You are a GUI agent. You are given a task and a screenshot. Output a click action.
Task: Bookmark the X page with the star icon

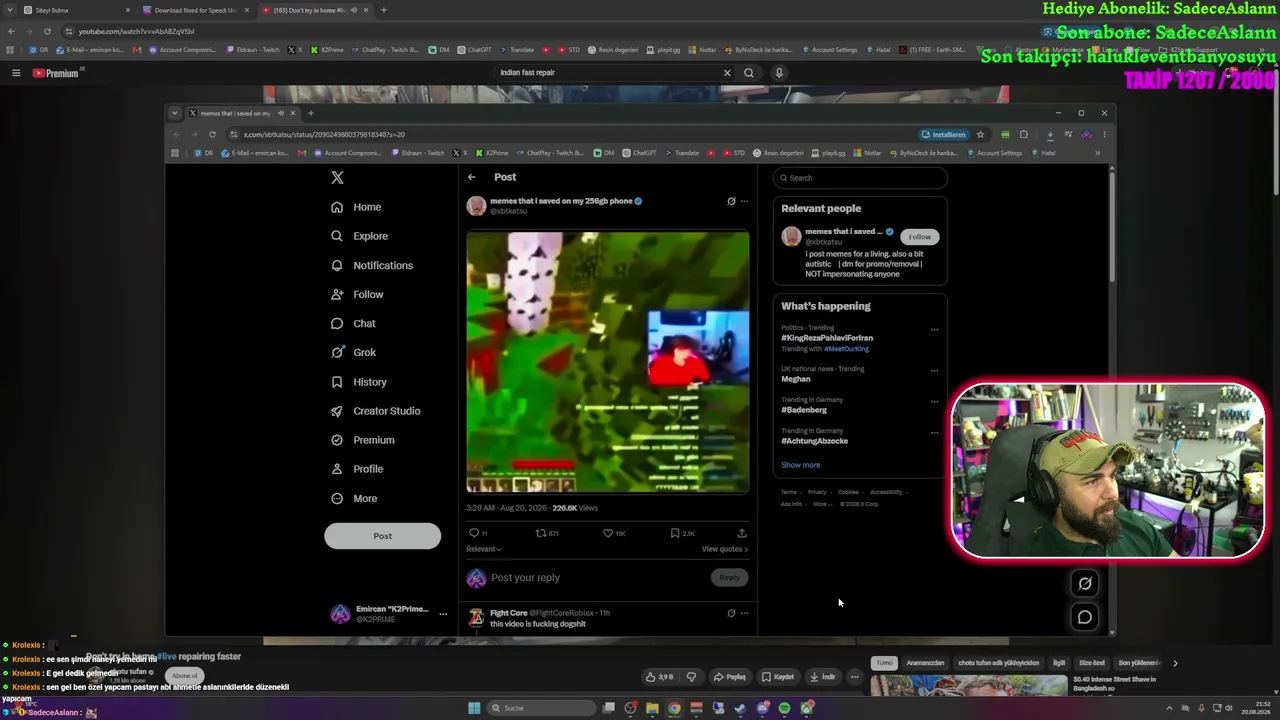980,134
